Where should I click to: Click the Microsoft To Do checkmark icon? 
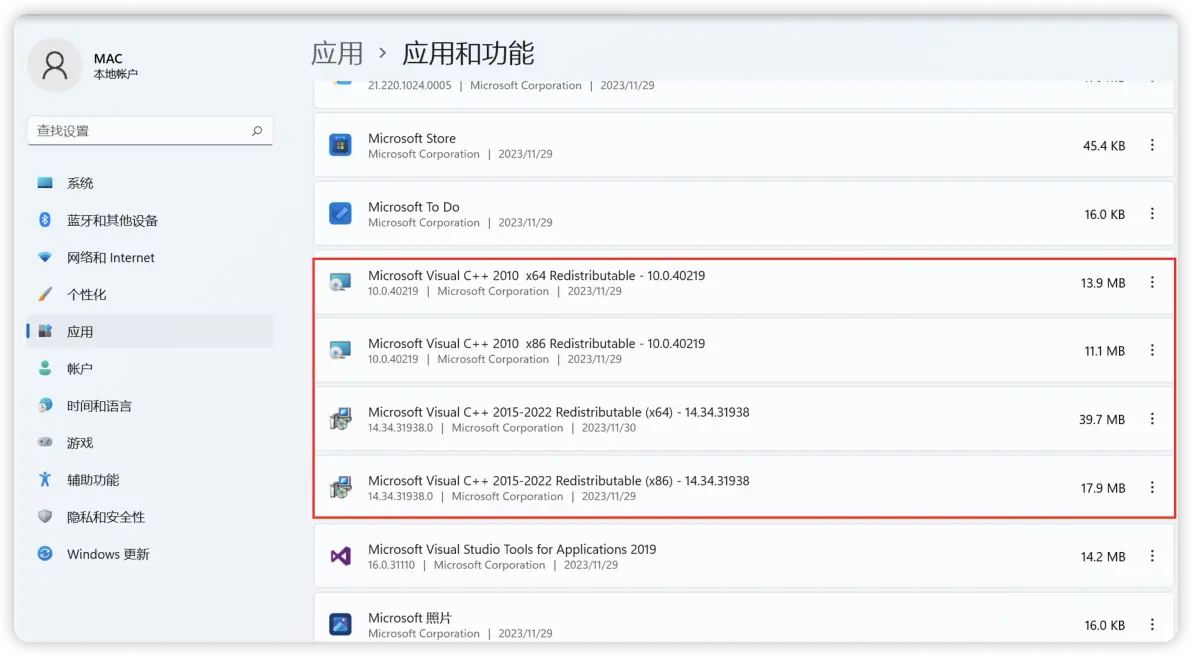pyautogui.click(x=340, y=213)
